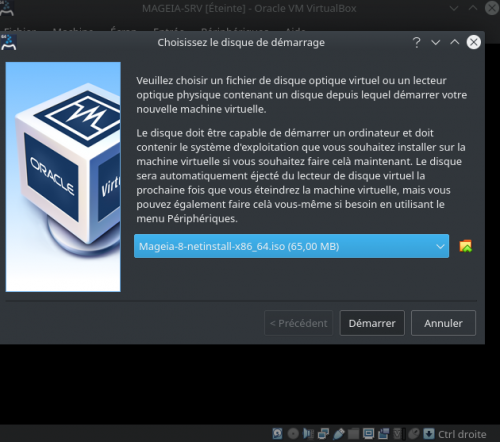The width and height of the screenshot is (500, 442).
Task: Click the Ctrl droite host key label
Action: [x=462, y=434]
